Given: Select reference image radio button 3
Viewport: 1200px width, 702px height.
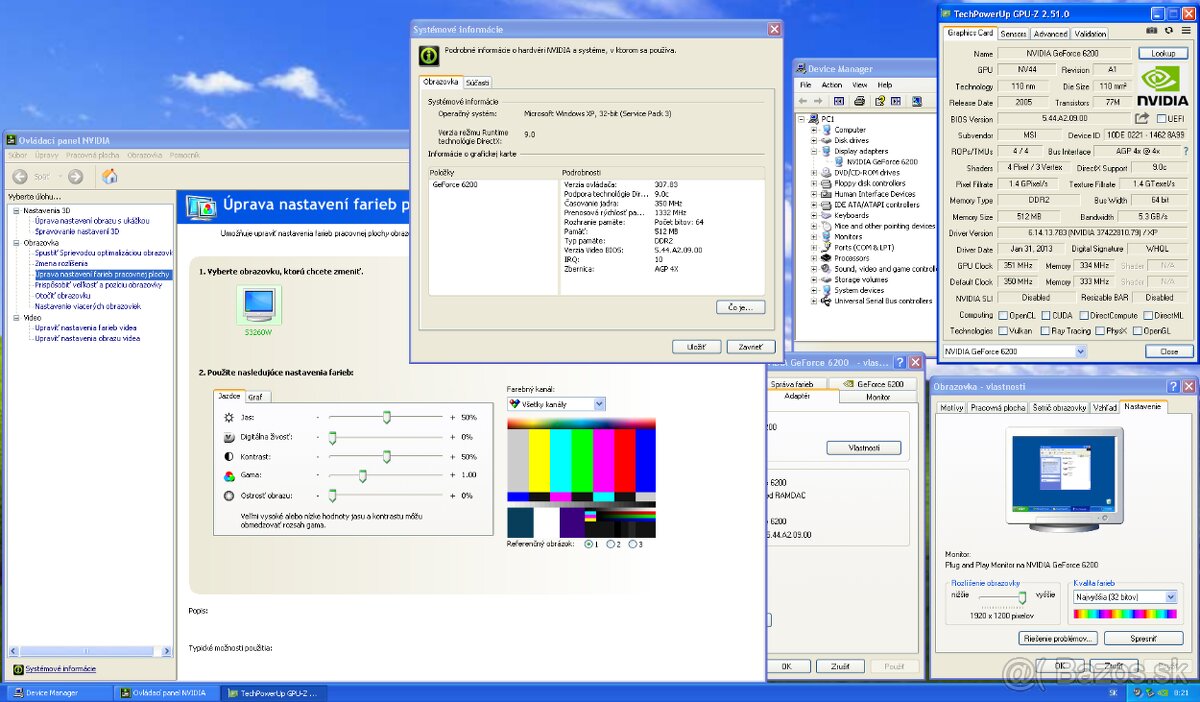Looking at the screenshot, I should (633, 544).
